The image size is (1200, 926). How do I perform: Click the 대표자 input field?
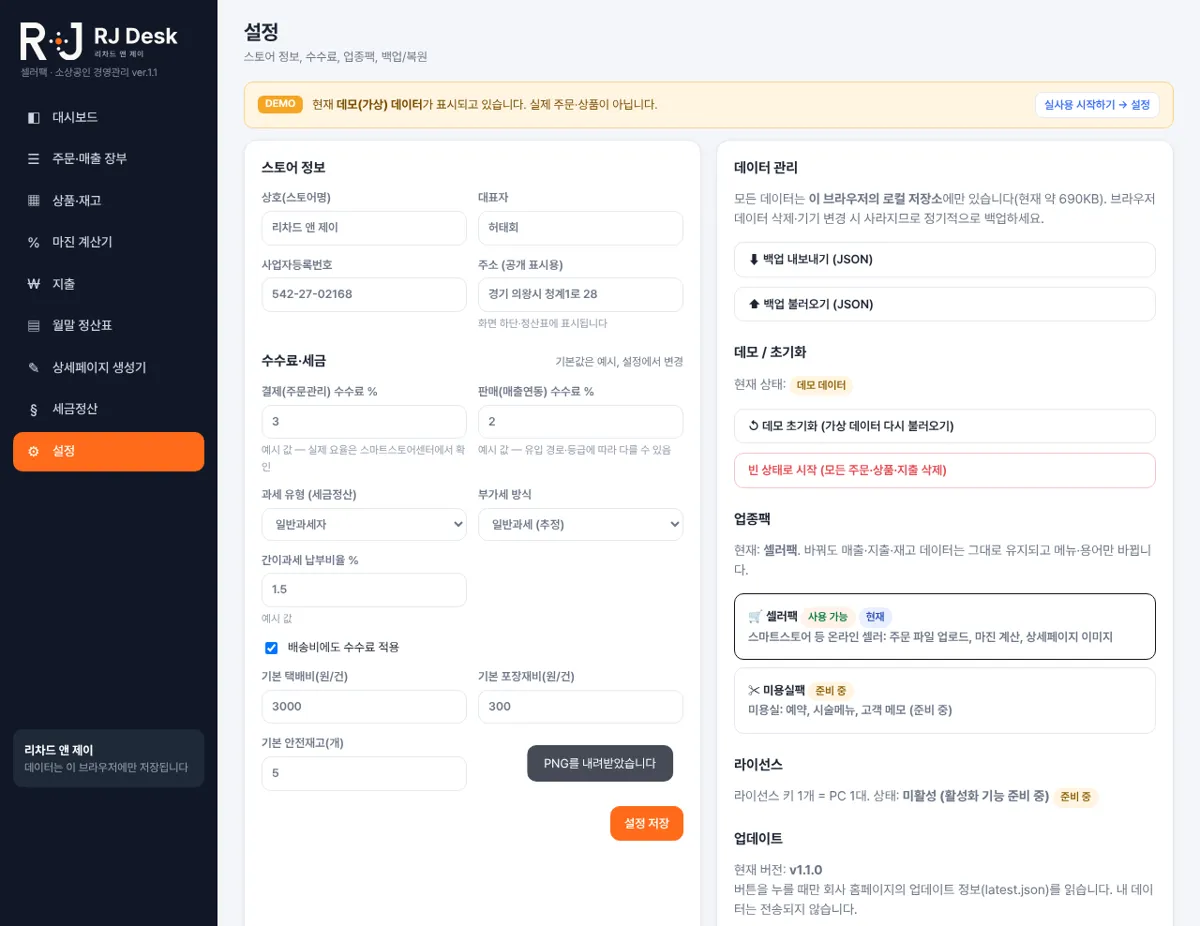point(581,228)
